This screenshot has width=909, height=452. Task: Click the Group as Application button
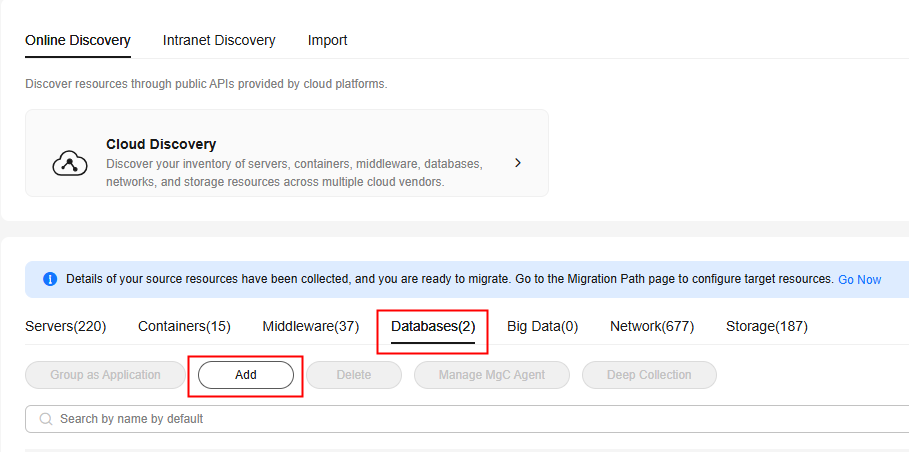point(106,375)
